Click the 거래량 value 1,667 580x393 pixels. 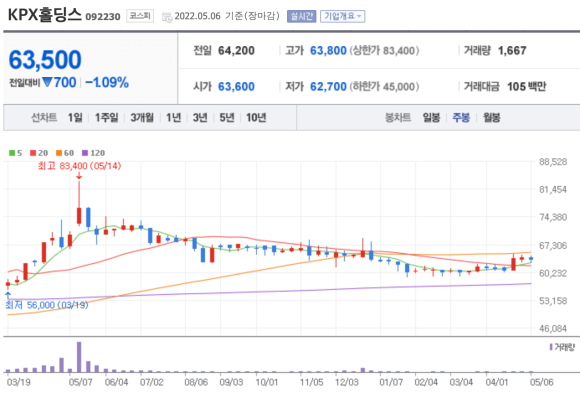[512, 50]
